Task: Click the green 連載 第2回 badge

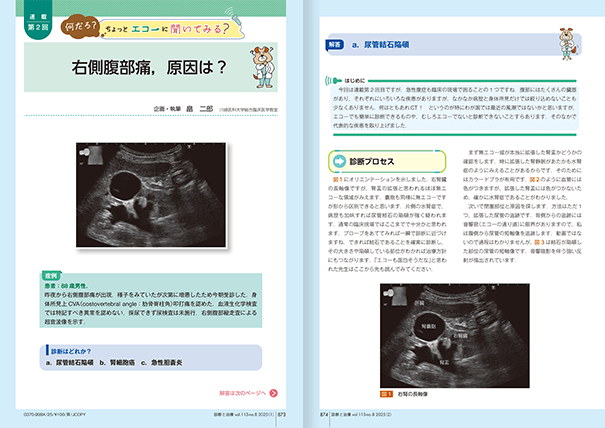Action: [x=34, y=20]
